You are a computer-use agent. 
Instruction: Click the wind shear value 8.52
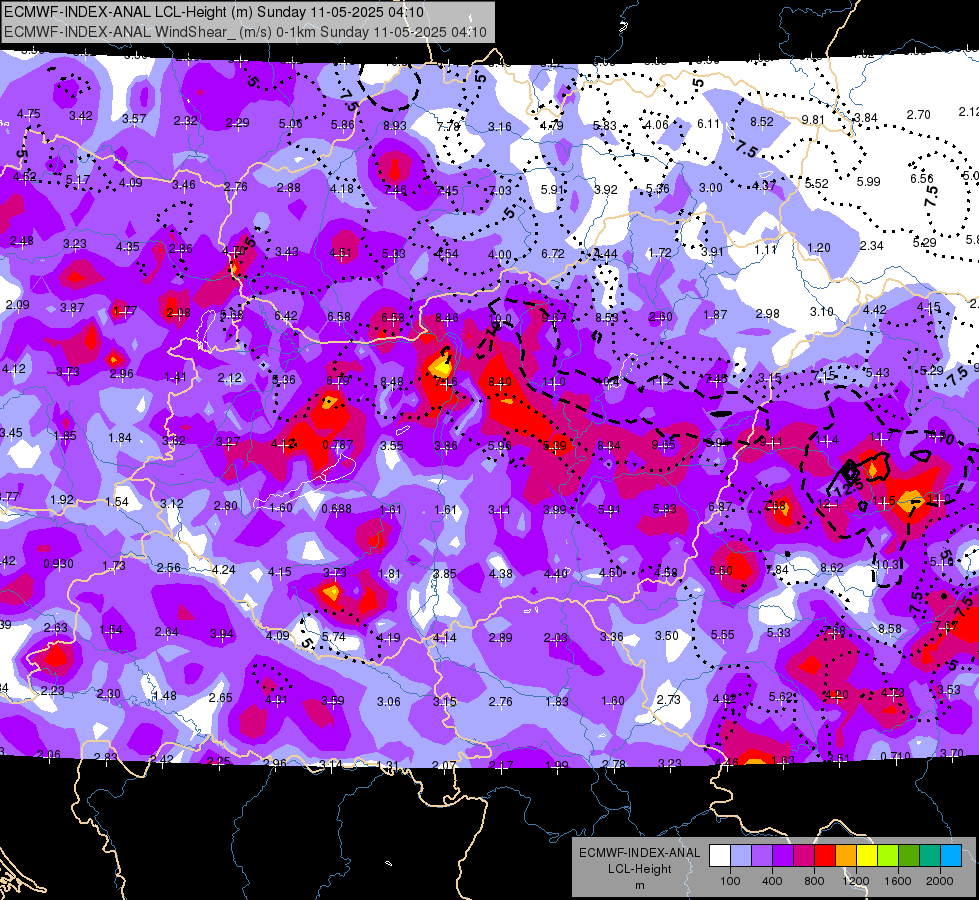tap(762, 122)
